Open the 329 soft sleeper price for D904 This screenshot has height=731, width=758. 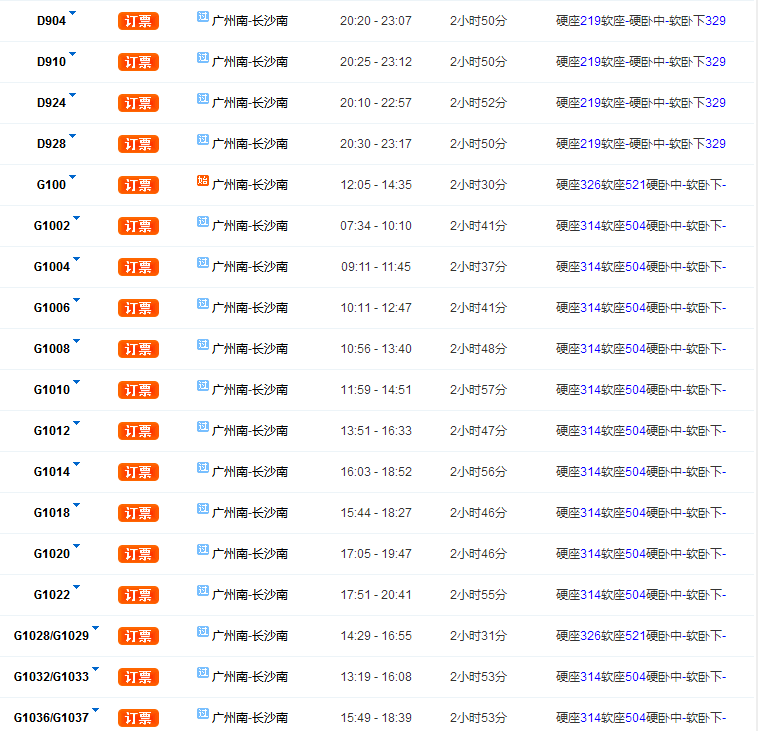715,21
